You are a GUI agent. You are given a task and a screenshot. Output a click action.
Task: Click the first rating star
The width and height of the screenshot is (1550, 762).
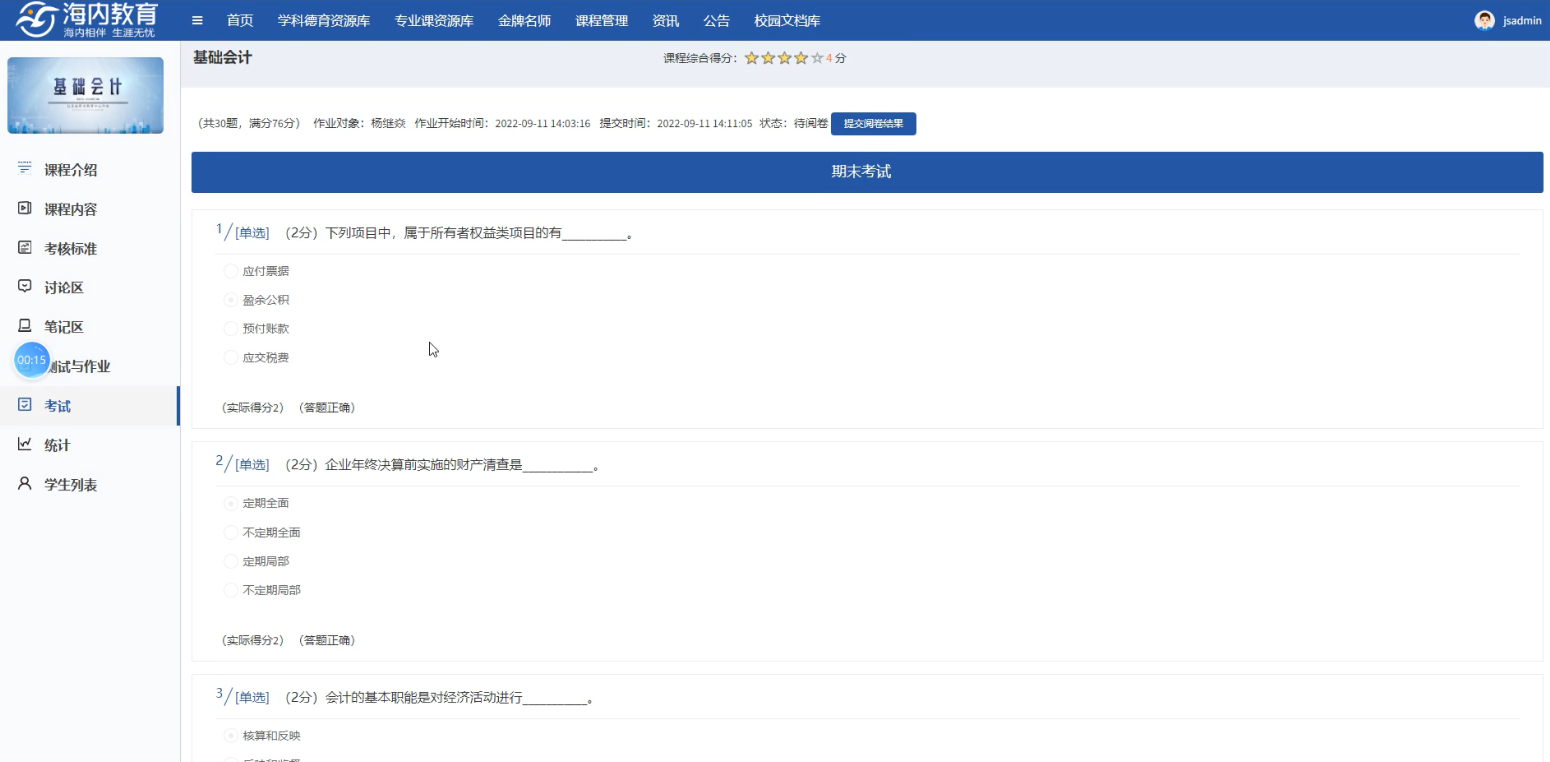pos(752,58)
